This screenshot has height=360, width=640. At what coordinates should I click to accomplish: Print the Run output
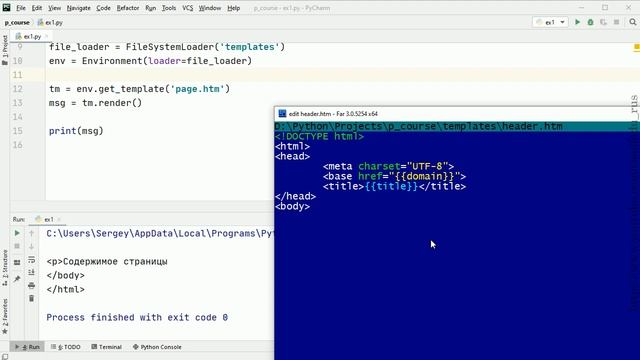[31, 285]
